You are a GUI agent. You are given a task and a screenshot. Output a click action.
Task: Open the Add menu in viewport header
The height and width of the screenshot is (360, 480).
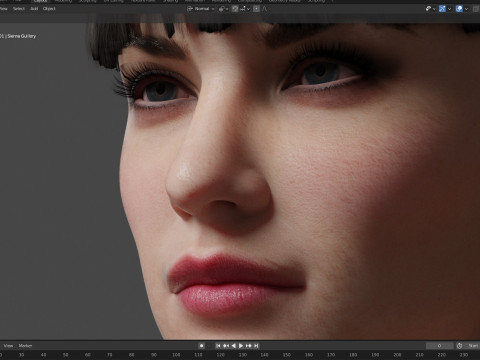click(34, 9)
